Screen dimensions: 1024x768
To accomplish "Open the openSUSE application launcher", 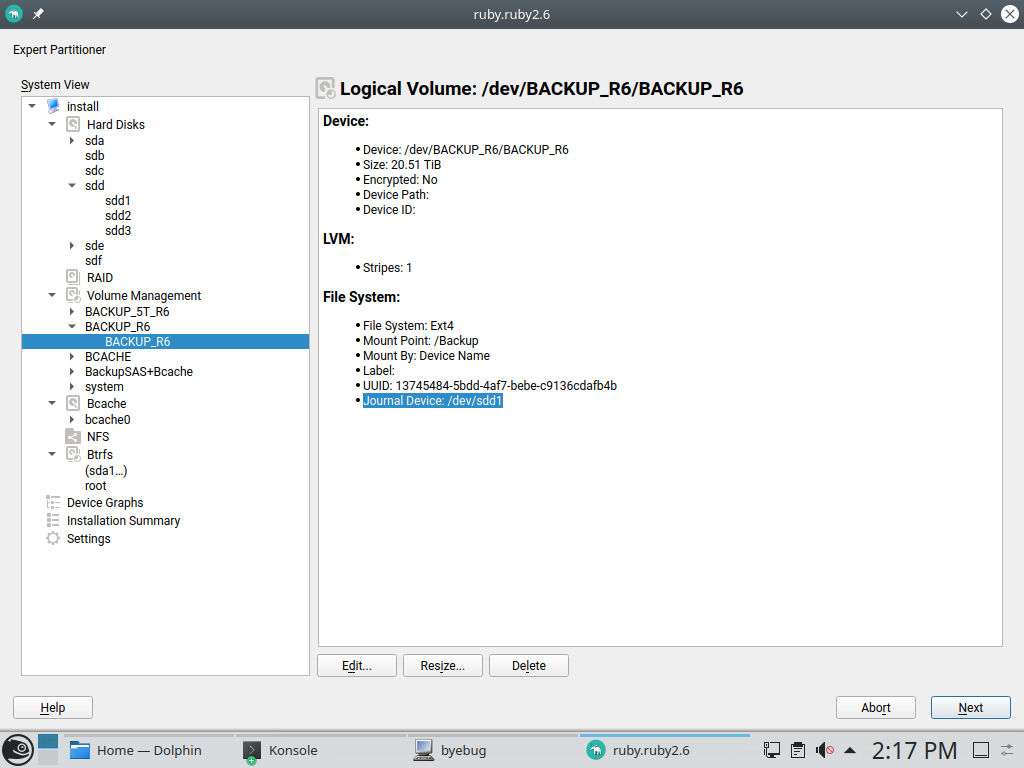I will 17,750.
